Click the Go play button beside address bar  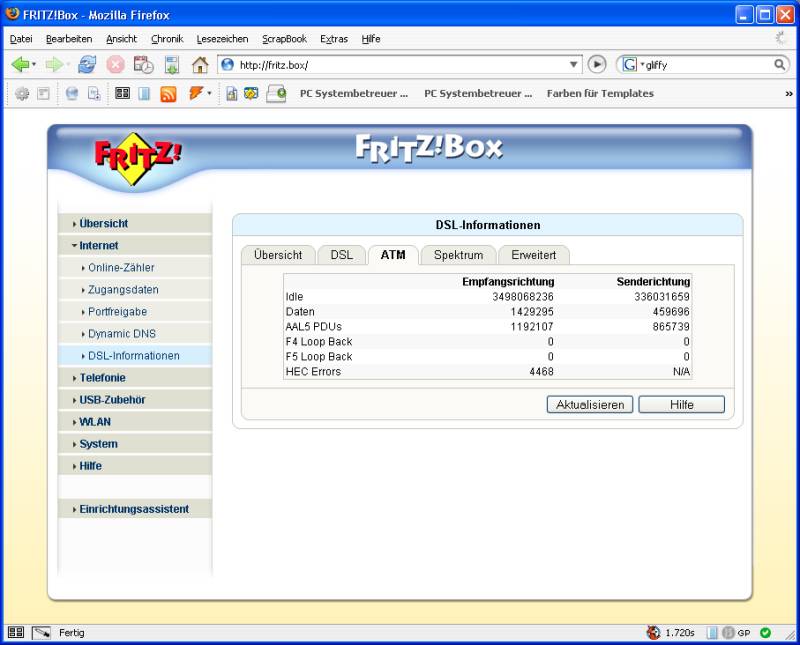click(597, 64)
